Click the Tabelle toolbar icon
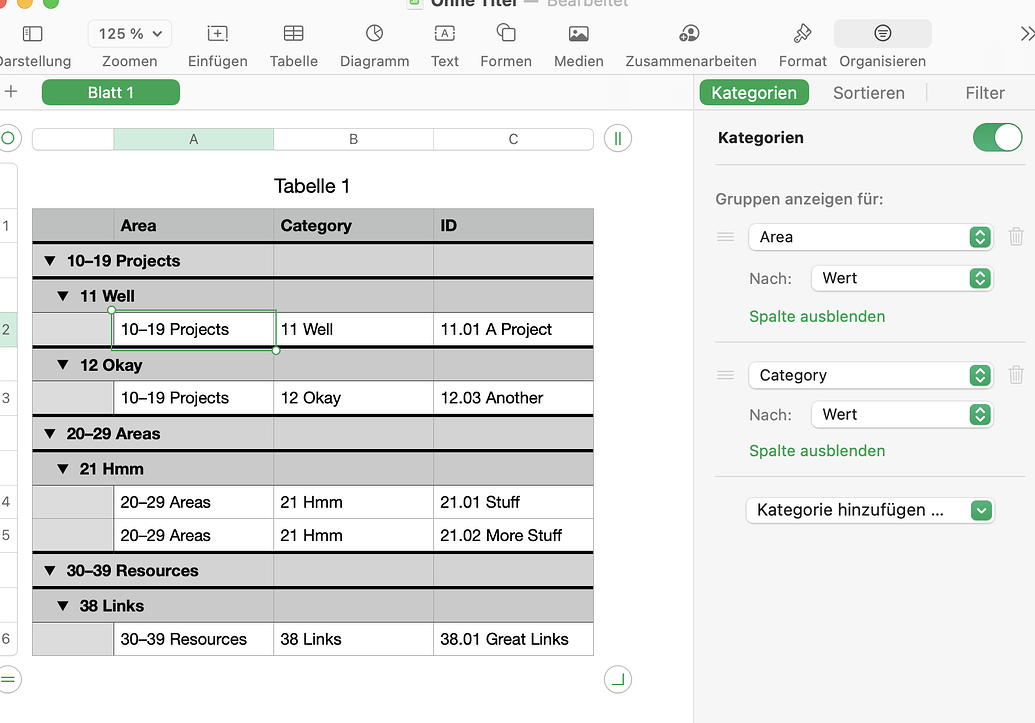 point(293,34)
